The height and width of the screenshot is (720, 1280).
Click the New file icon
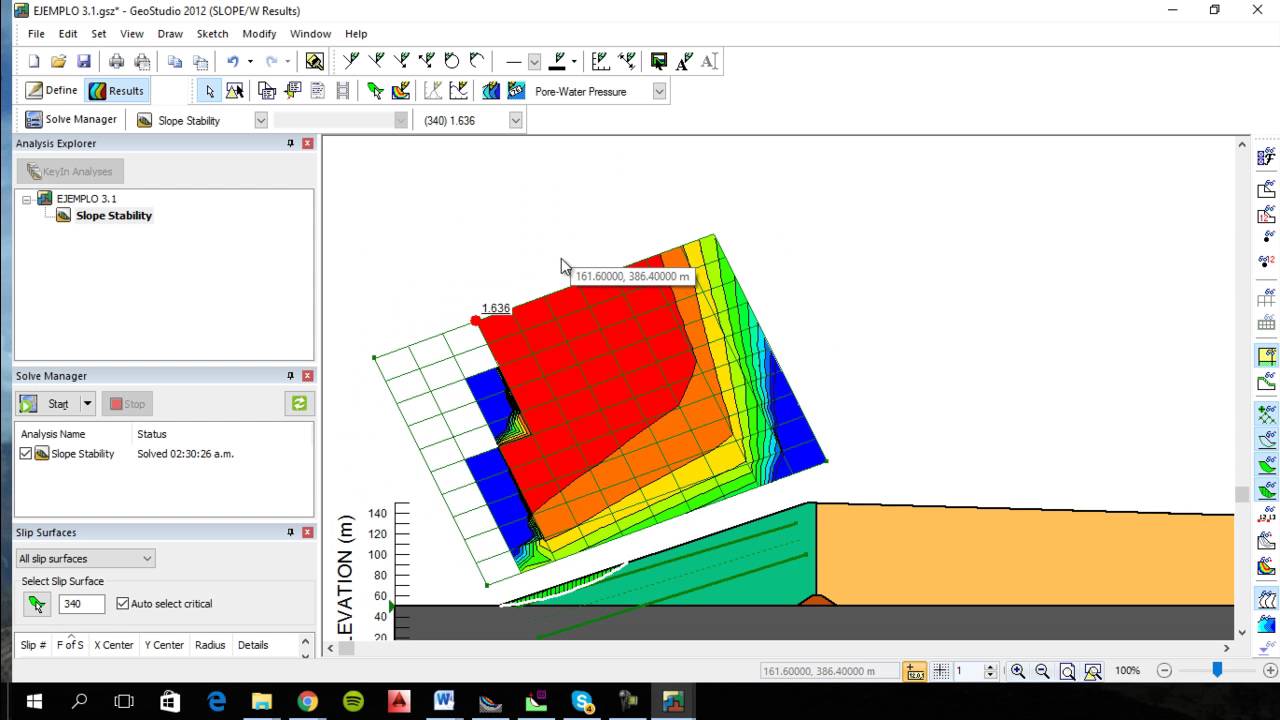pyautogui.click(x=34, y=62)
